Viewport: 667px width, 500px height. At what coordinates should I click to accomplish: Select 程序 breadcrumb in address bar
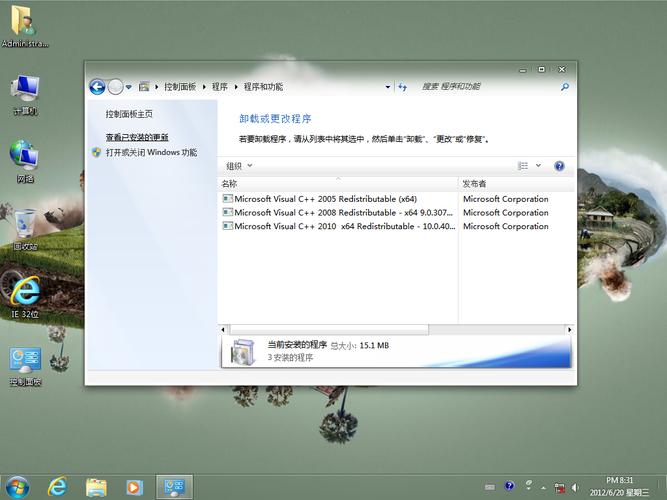[x=219, y=87]
